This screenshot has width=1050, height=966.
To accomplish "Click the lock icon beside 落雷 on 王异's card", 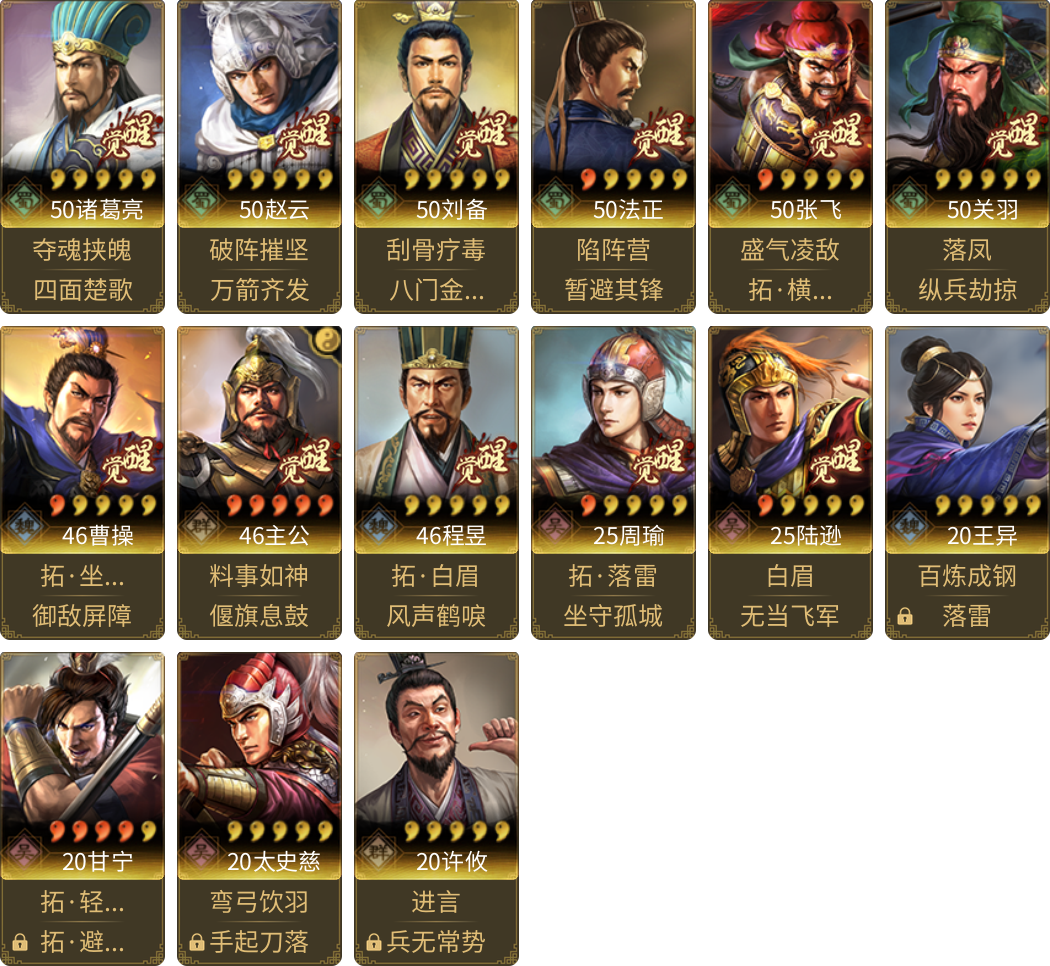I will point(905,616).
